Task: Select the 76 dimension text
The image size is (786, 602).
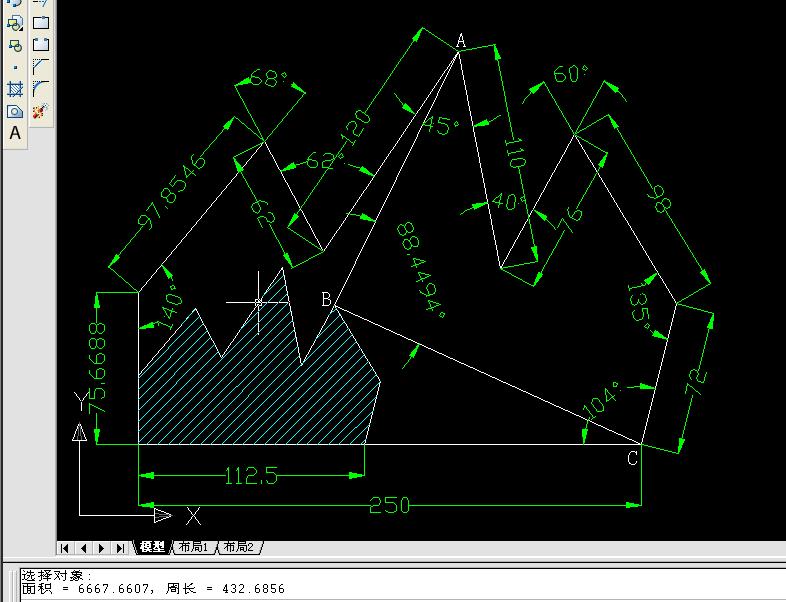Action: pyautogui.click(x=569, y=219)
